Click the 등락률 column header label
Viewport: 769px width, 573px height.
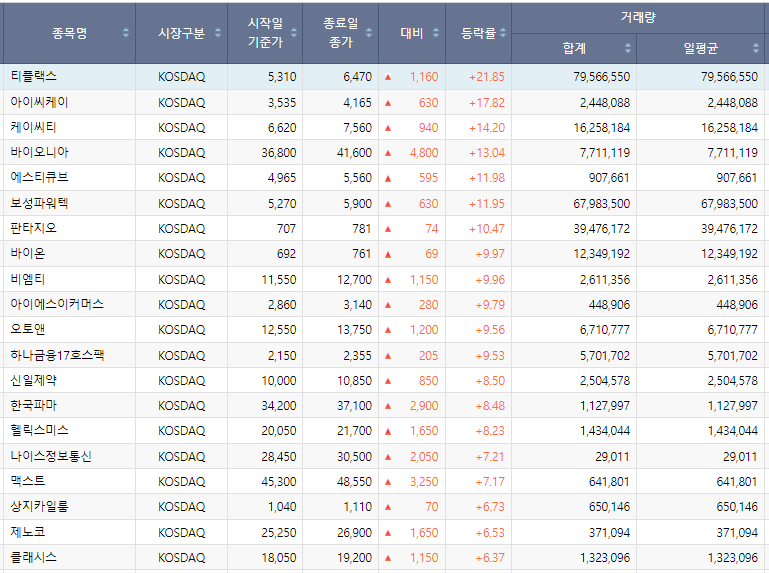coord(479,33)
